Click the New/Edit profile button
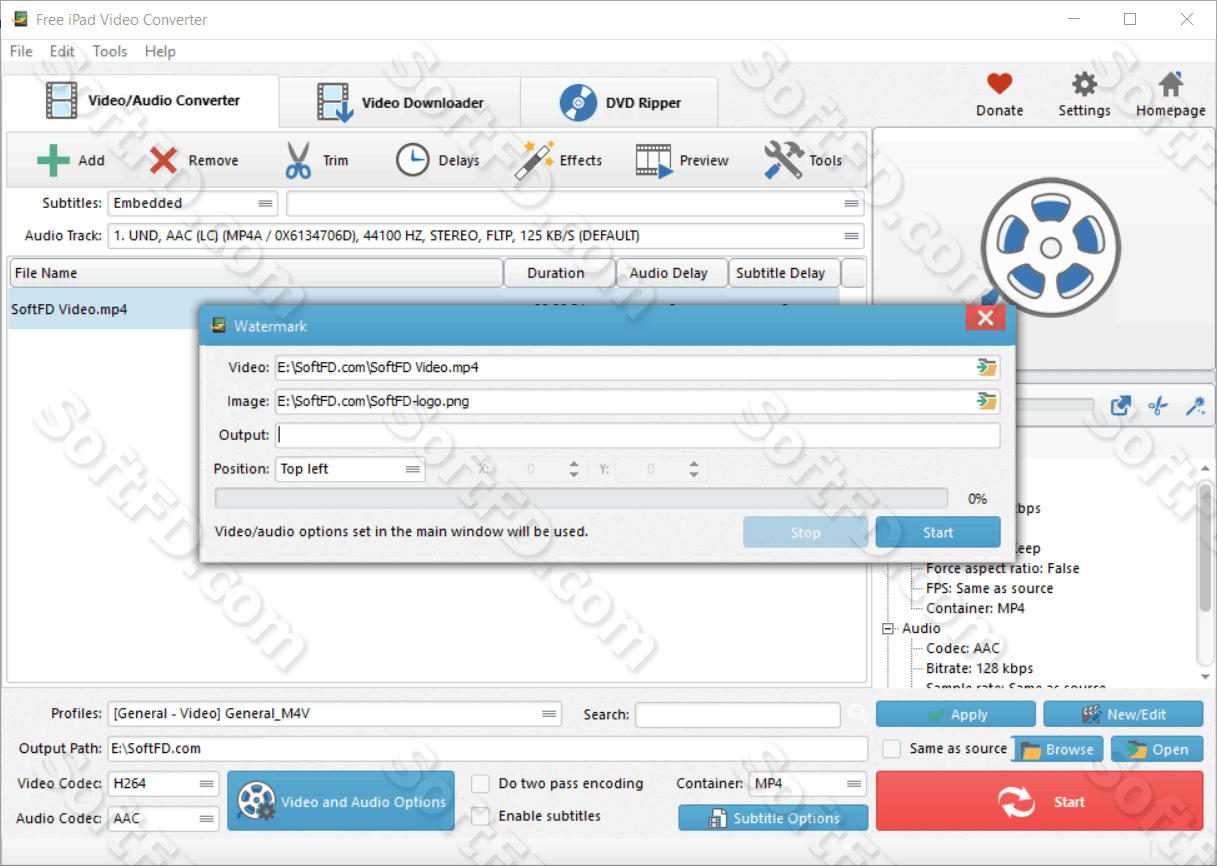This screenshot has width=1217, height=866. (1123, 714)
